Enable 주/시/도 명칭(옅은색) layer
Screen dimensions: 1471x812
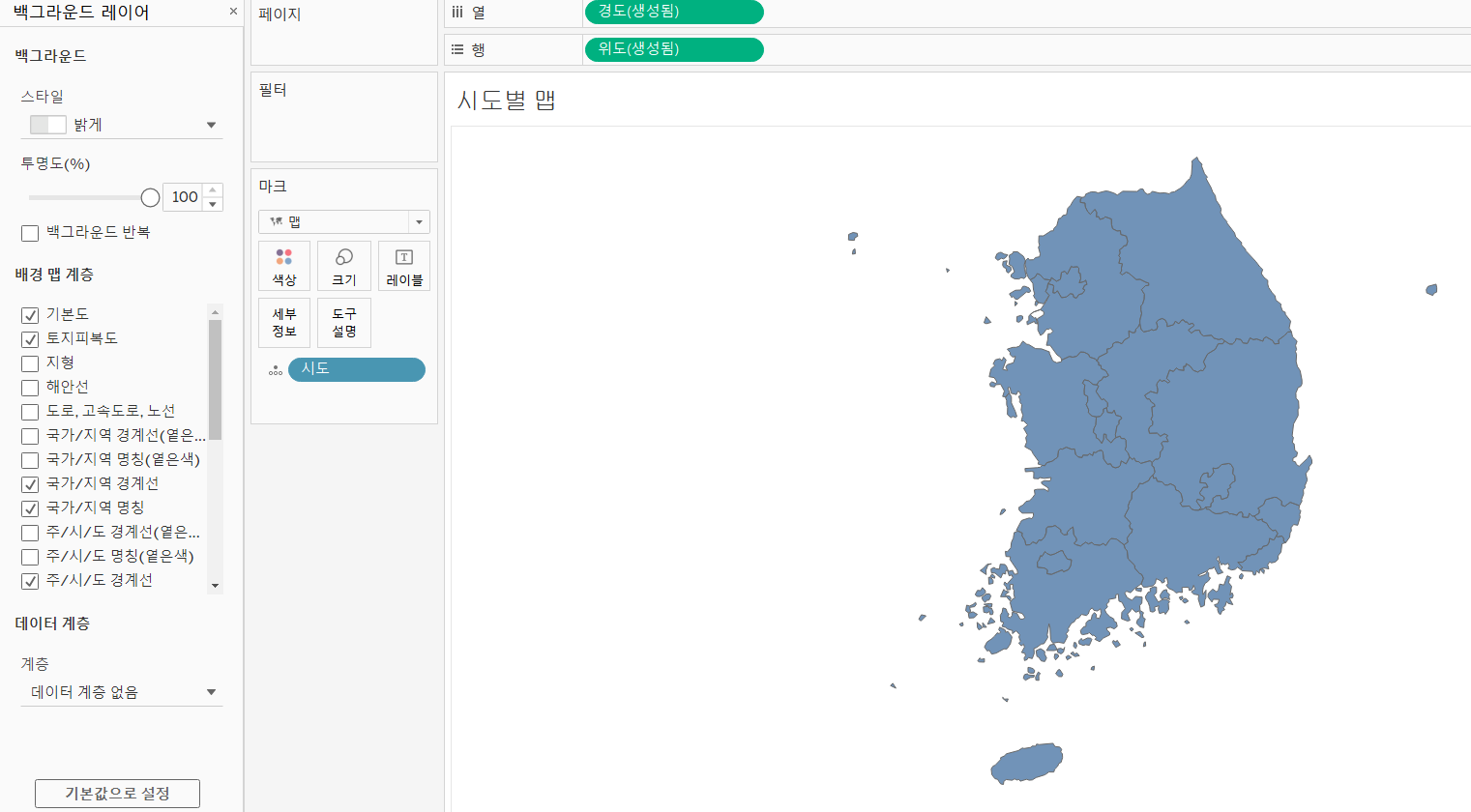click(30, 557)
